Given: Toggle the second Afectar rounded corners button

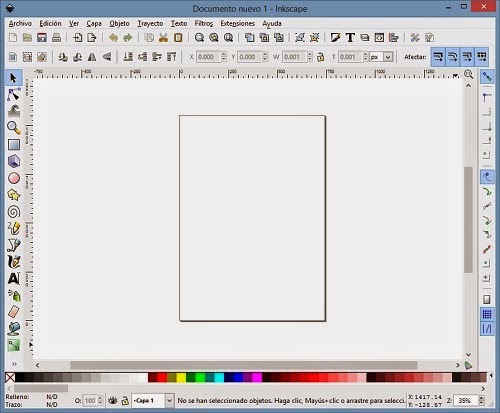Looking at the screenshot, I should click(x=453, y=57).
